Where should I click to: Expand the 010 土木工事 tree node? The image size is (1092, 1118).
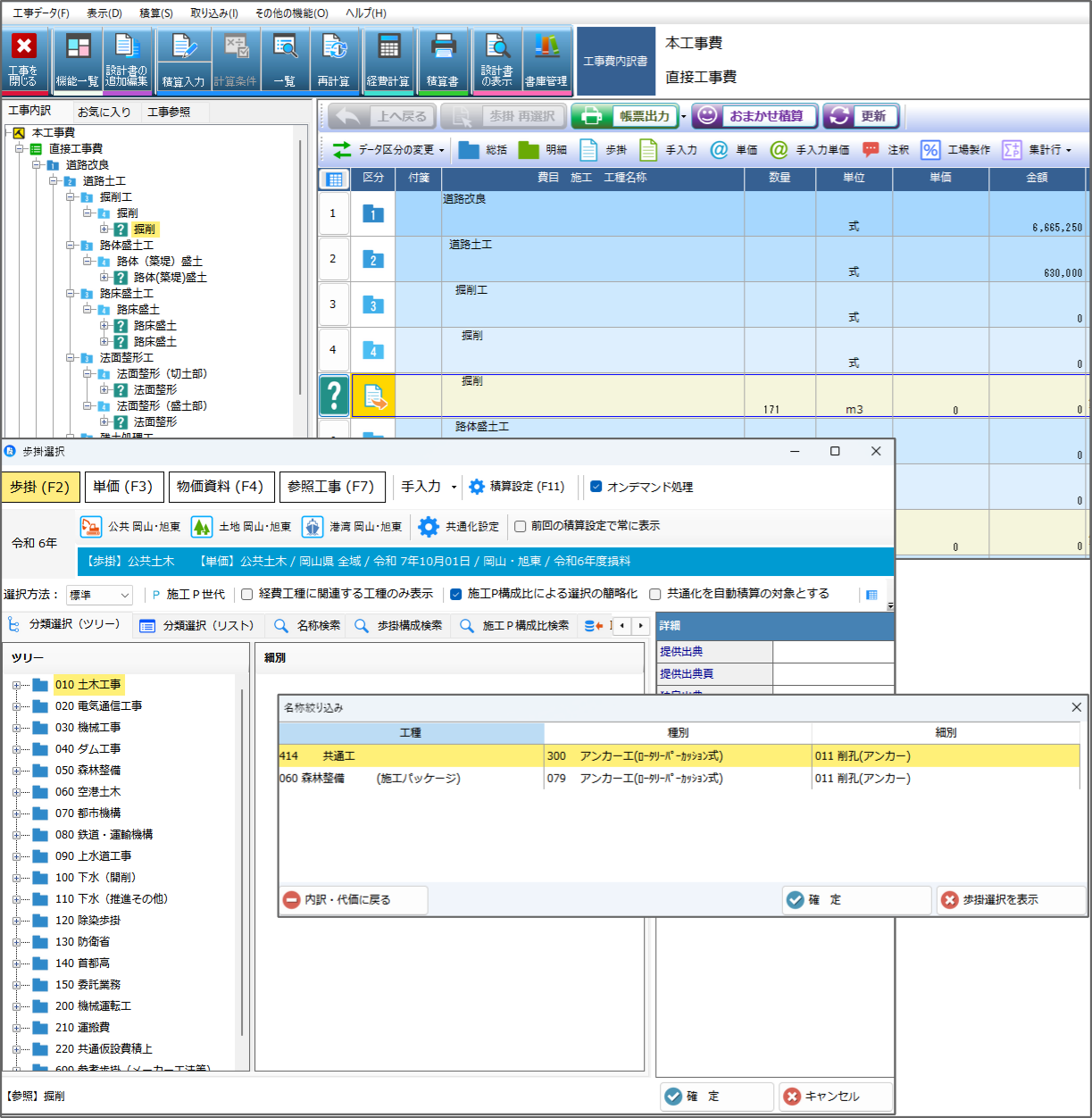pos(16,685)
